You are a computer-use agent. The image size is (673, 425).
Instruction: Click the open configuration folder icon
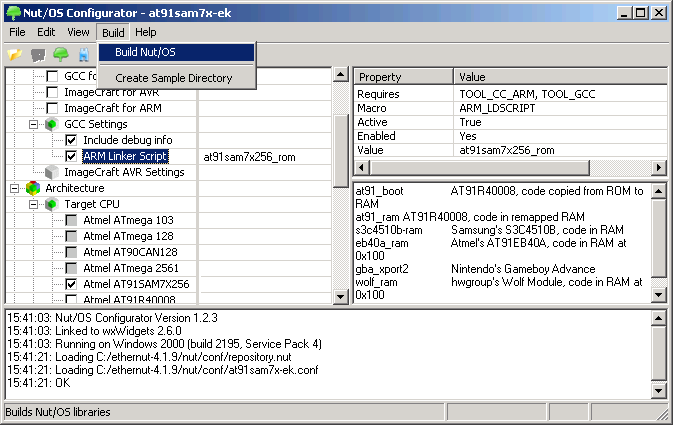(x=15, y=55)
